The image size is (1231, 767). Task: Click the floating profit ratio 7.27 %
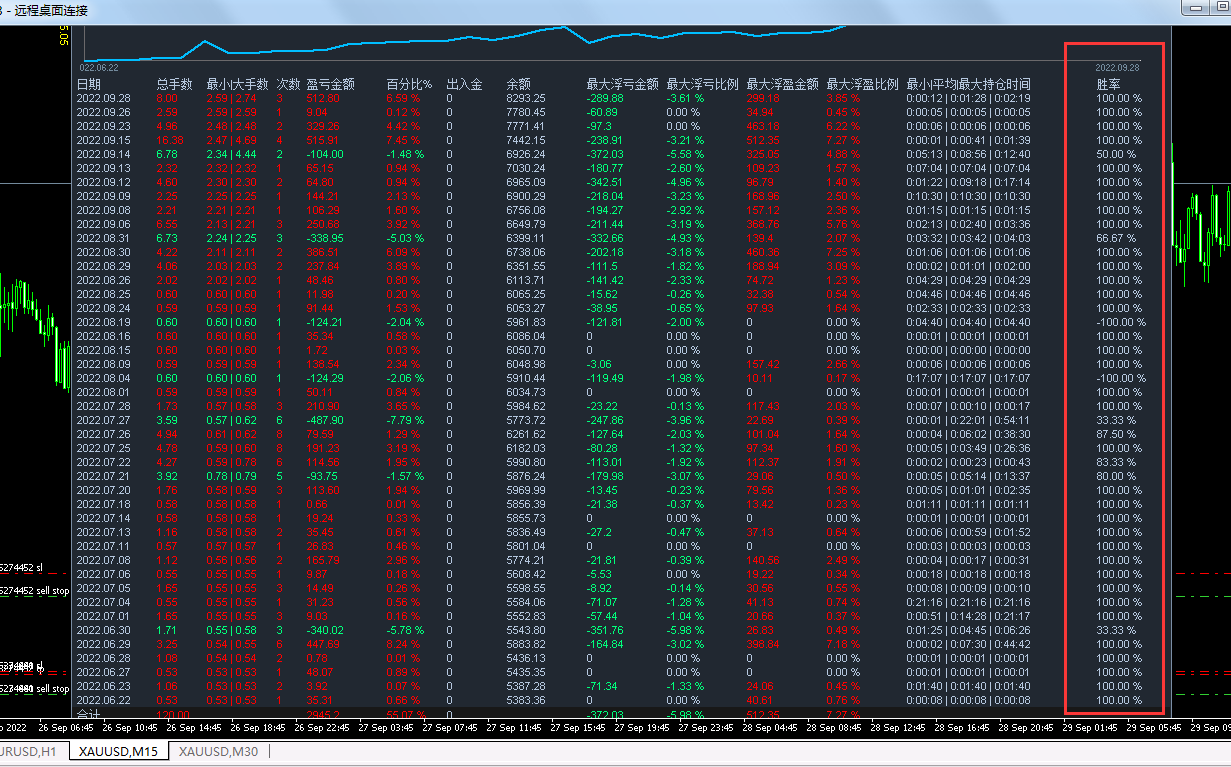point(843,140)
